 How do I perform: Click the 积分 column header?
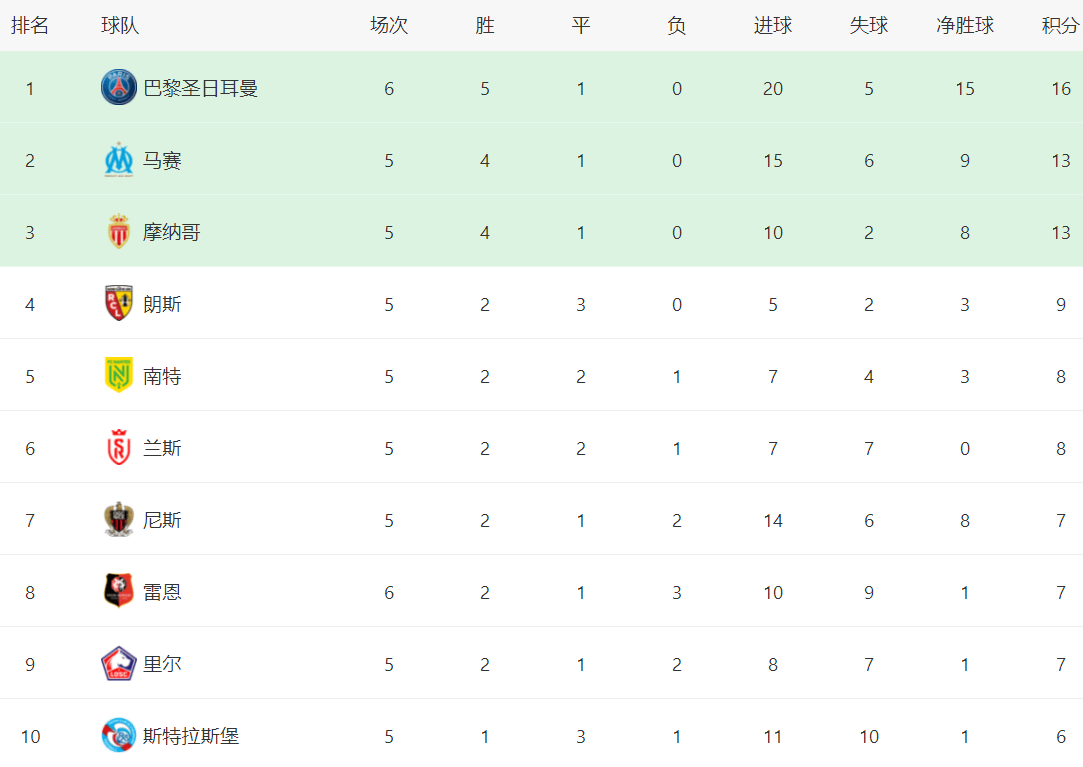[x=1060, y=26]
